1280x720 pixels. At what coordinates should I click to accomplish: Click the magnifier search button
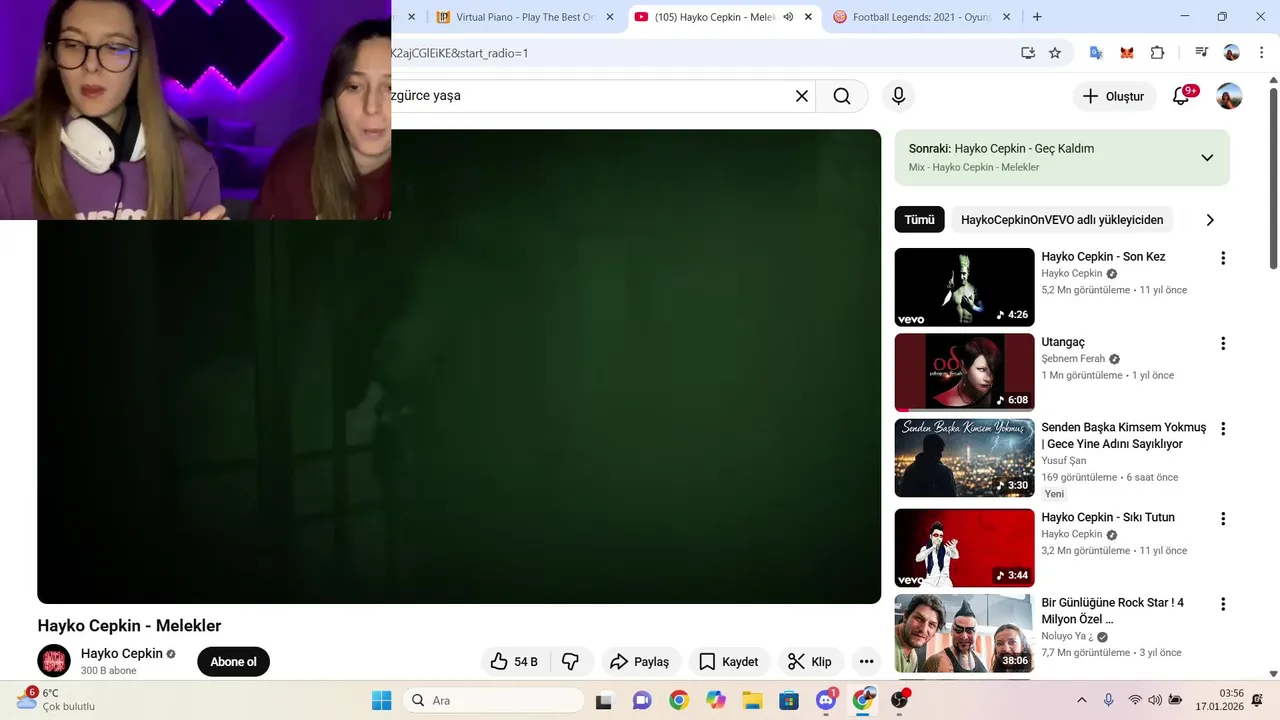pyautogui.click(x=842, y=96)
